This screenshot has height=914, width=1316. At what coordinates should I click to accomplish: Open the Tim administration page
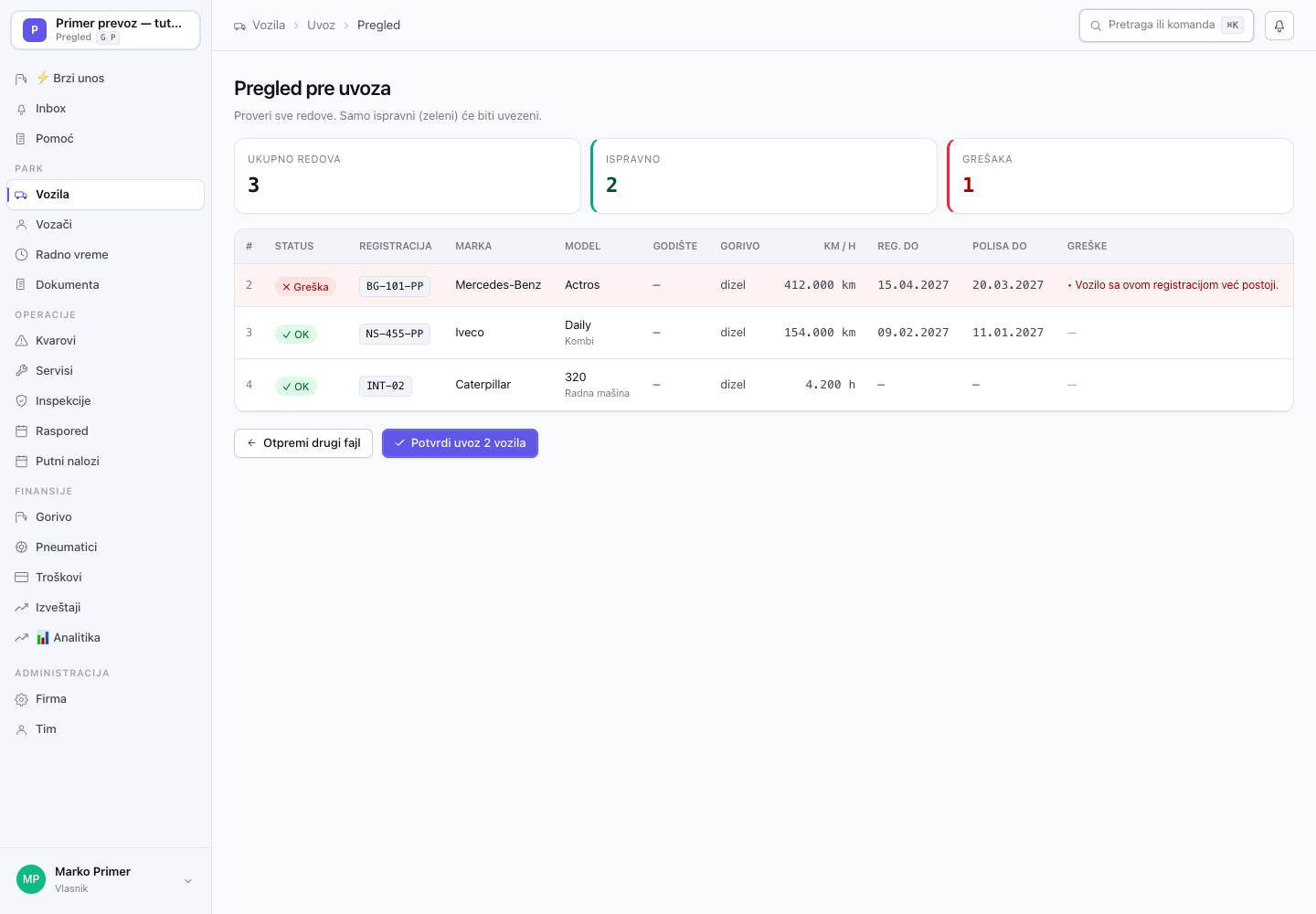[105, 729]
